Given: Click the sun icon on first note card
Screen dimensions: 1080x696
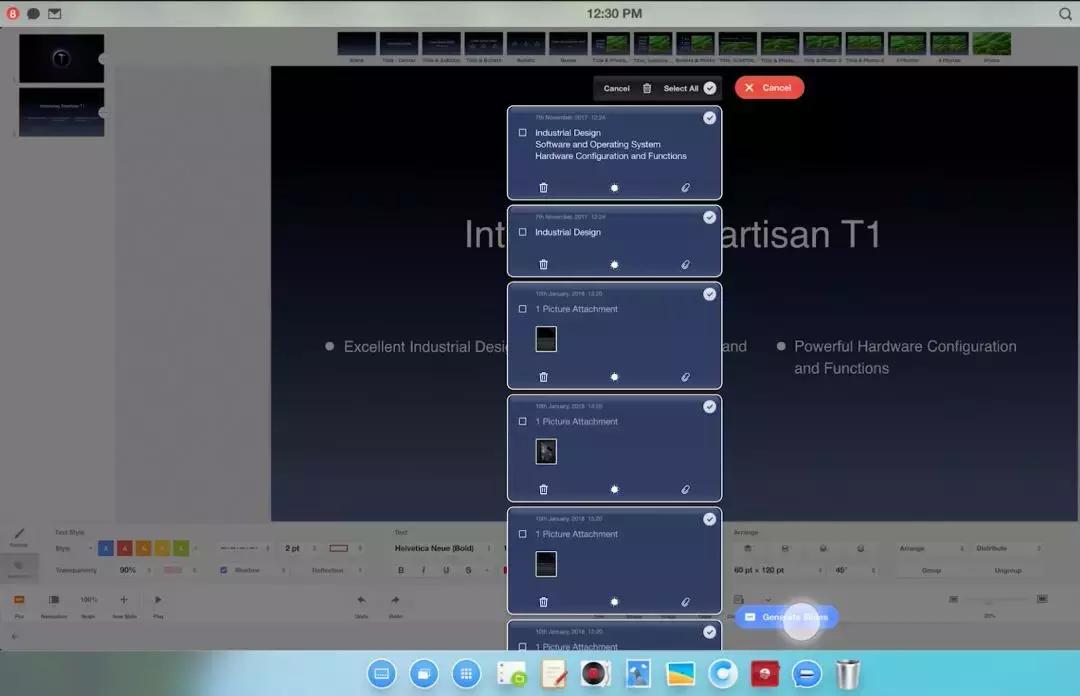Looking at the screenshot, I should click(x=614, y=188).
